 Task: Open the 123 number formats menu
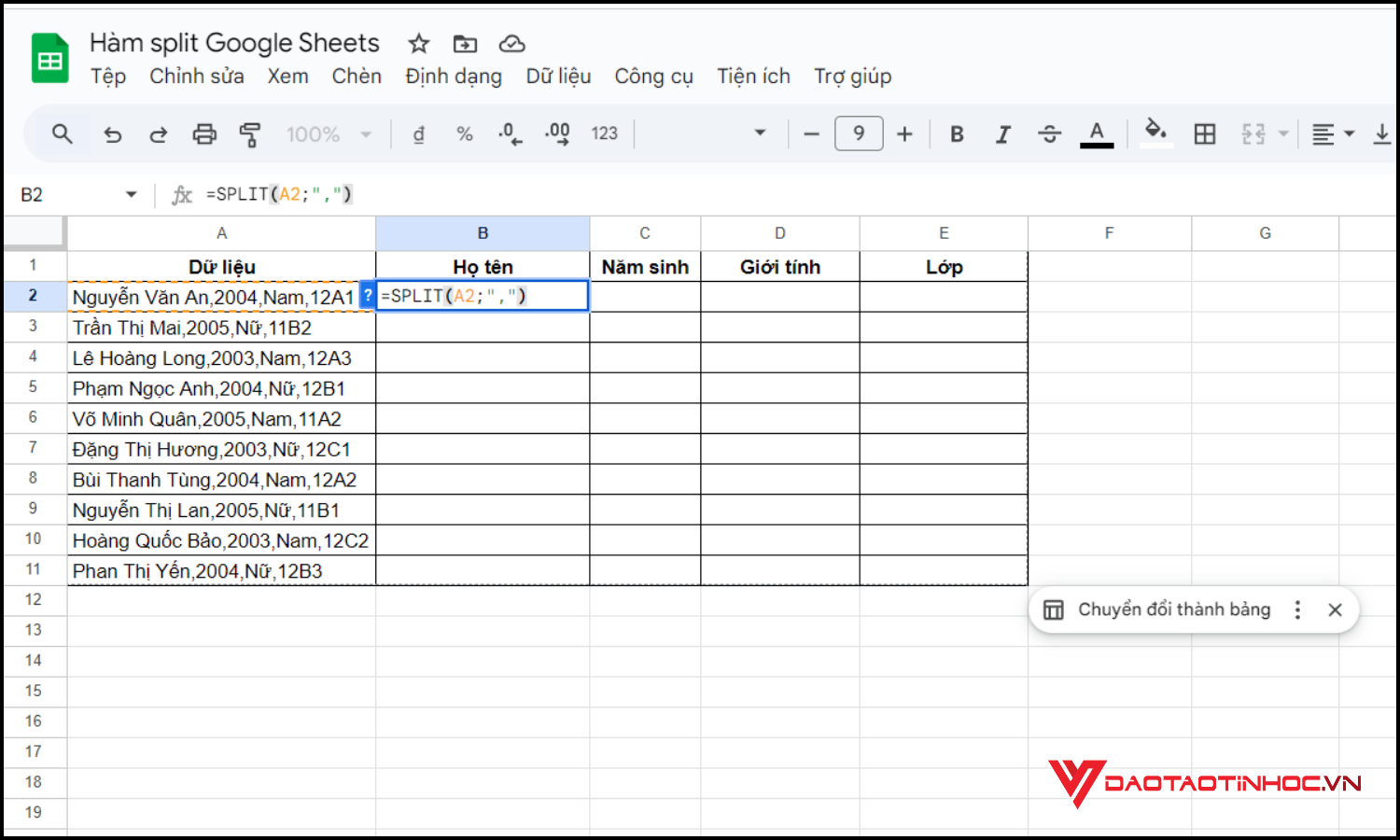pos(605,134)
